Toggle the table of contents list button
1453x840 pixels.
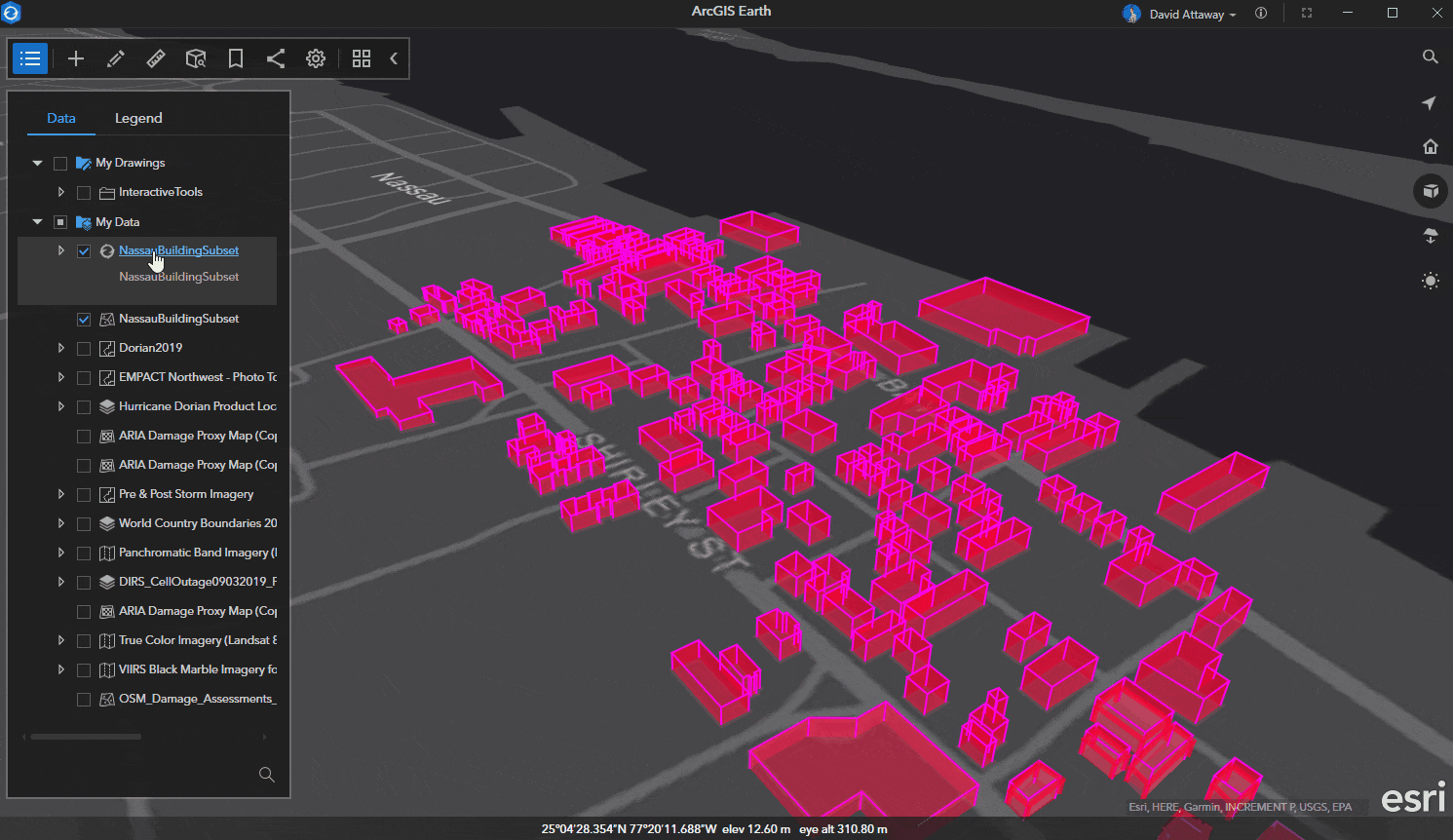pyautogui.click(x=30, y=58)
